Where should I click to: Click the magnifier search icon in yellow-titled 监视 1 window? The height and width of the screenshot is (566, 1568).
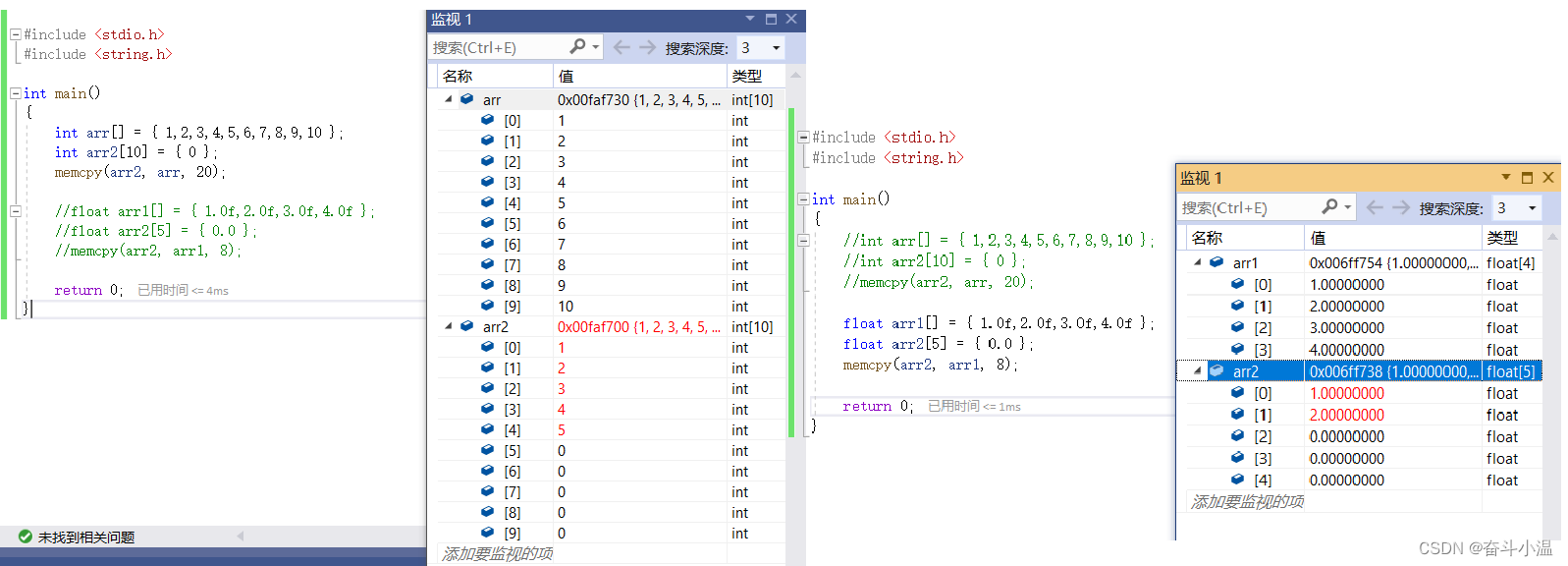pos(1329,206)
